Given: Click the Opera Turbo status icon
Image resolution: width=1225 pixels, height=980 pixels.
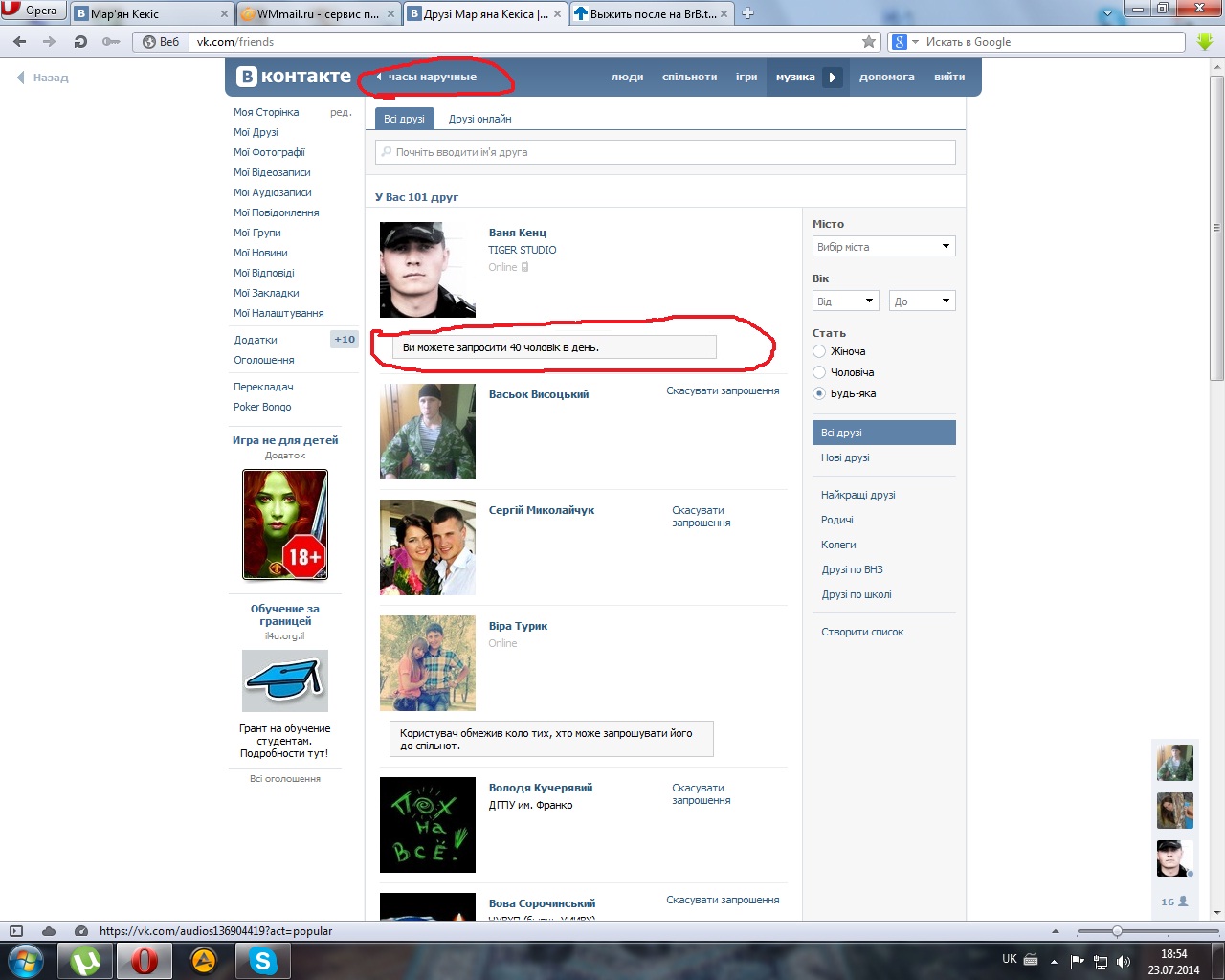Looking at the screenshot, I should click(x=81, y=931).
